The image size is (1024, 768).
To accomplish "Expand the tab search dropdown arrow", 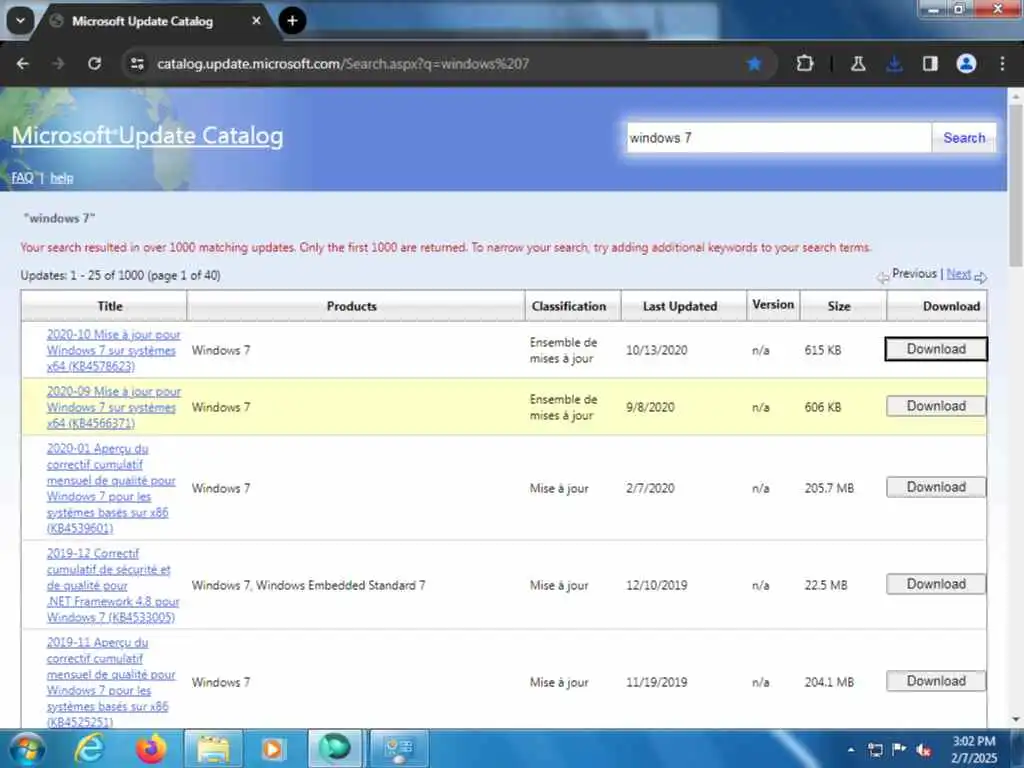I will click(x=20, y=21).
